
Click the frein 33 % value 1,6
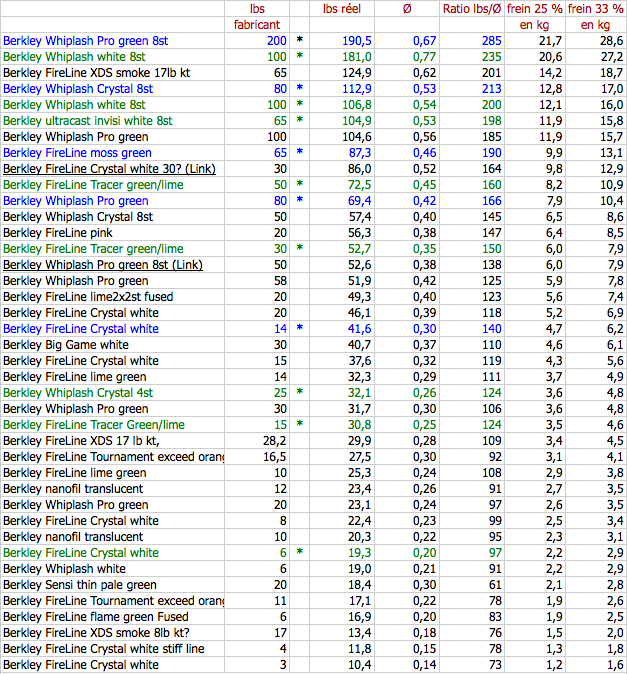[615, 665]
